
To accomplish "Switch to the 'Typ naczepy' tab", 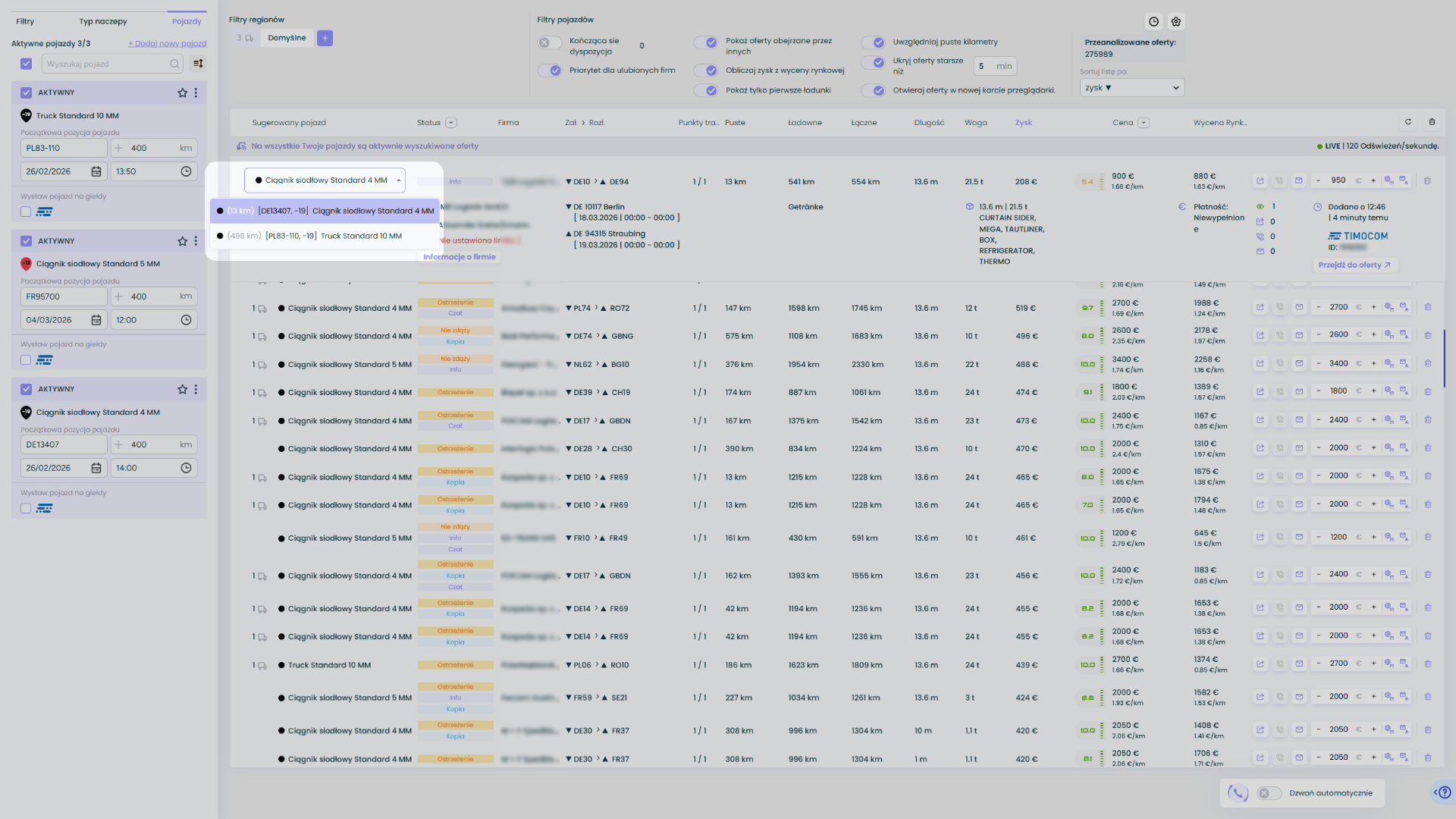I will point(103,21).
